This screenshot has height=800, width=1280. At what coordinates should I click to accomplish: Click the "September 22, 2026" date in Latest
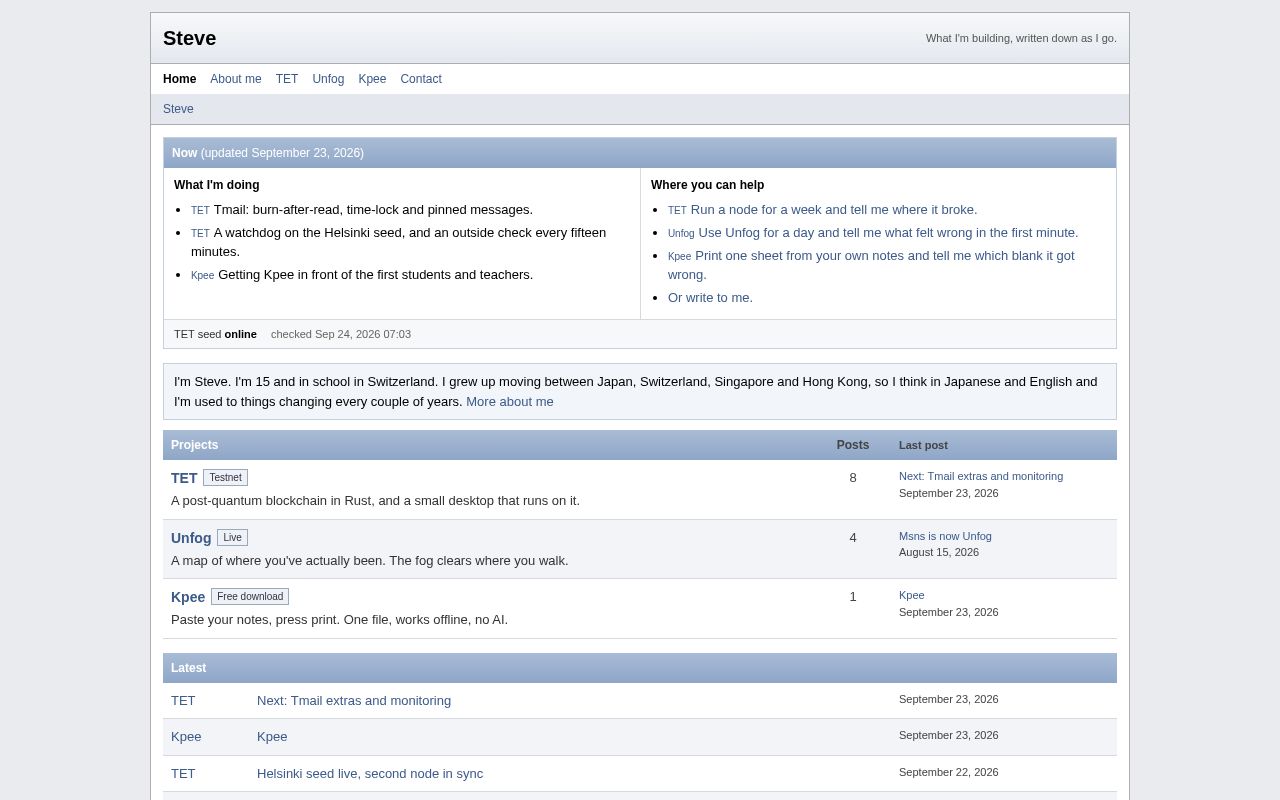point(949,772)
